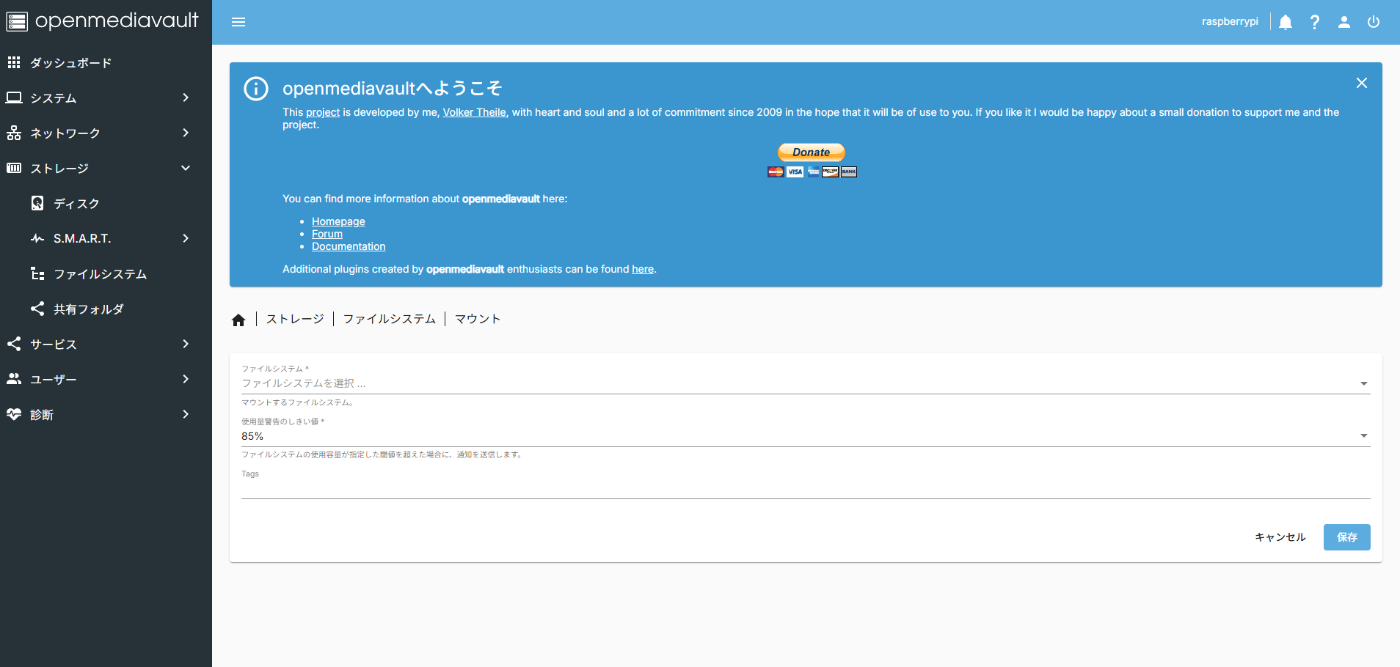
Task: Open the plugins 'here' link
Action: [x=643, y=269]
